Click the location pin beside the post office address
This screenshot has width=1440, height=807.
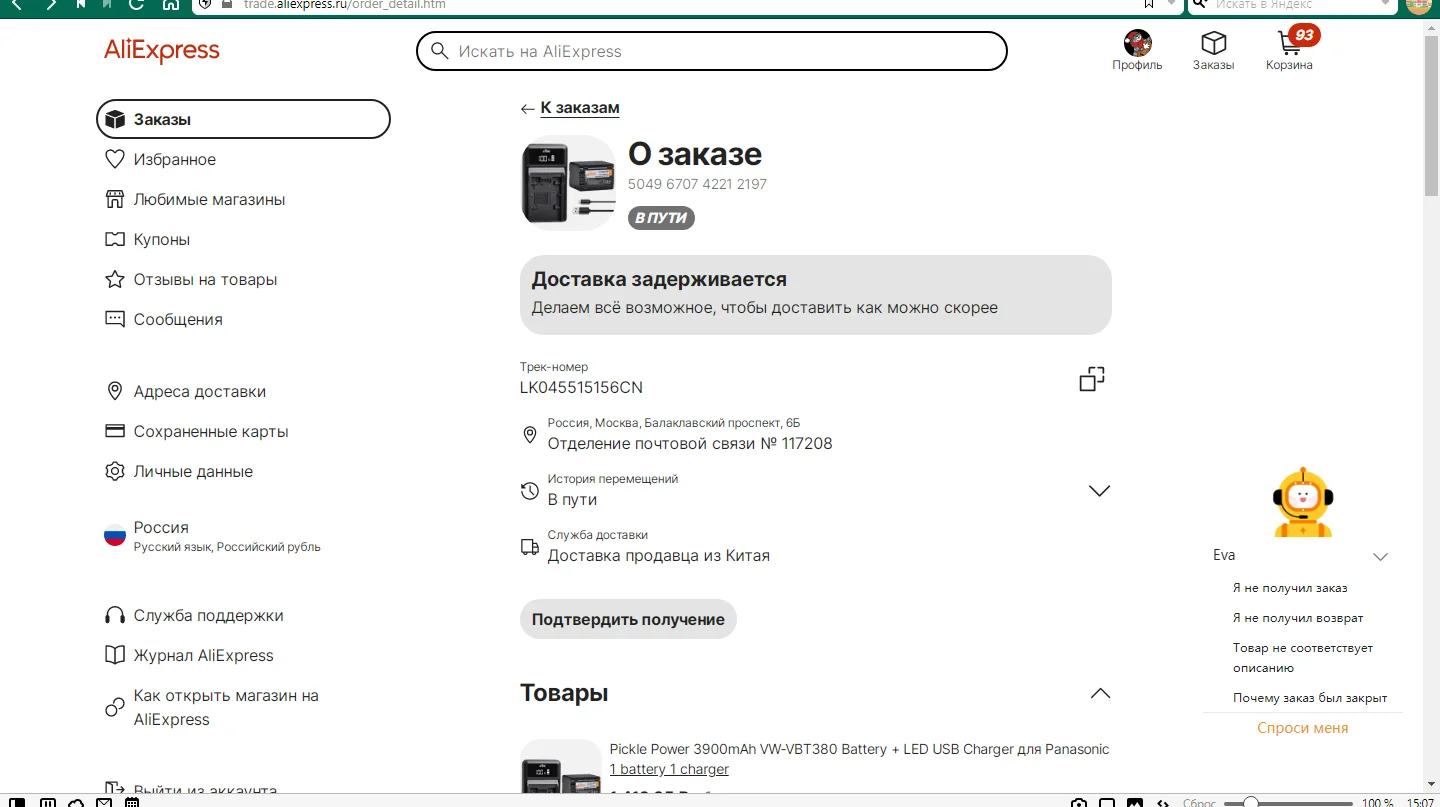[x=530, y=435]
